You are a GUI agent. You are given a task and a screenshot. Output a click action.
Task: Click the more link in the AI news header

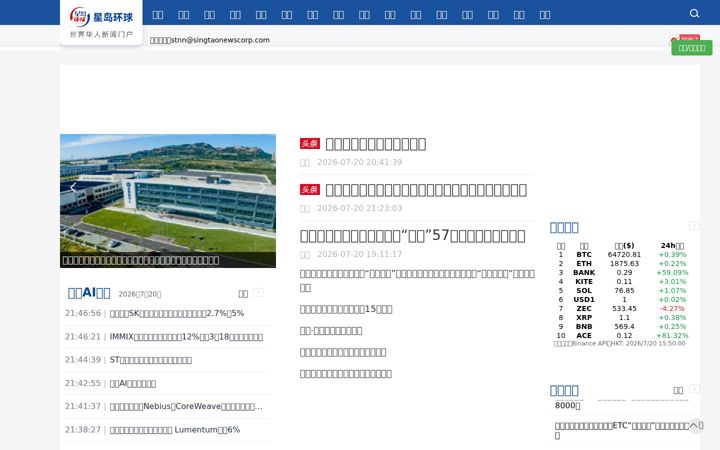coord(243,294)
